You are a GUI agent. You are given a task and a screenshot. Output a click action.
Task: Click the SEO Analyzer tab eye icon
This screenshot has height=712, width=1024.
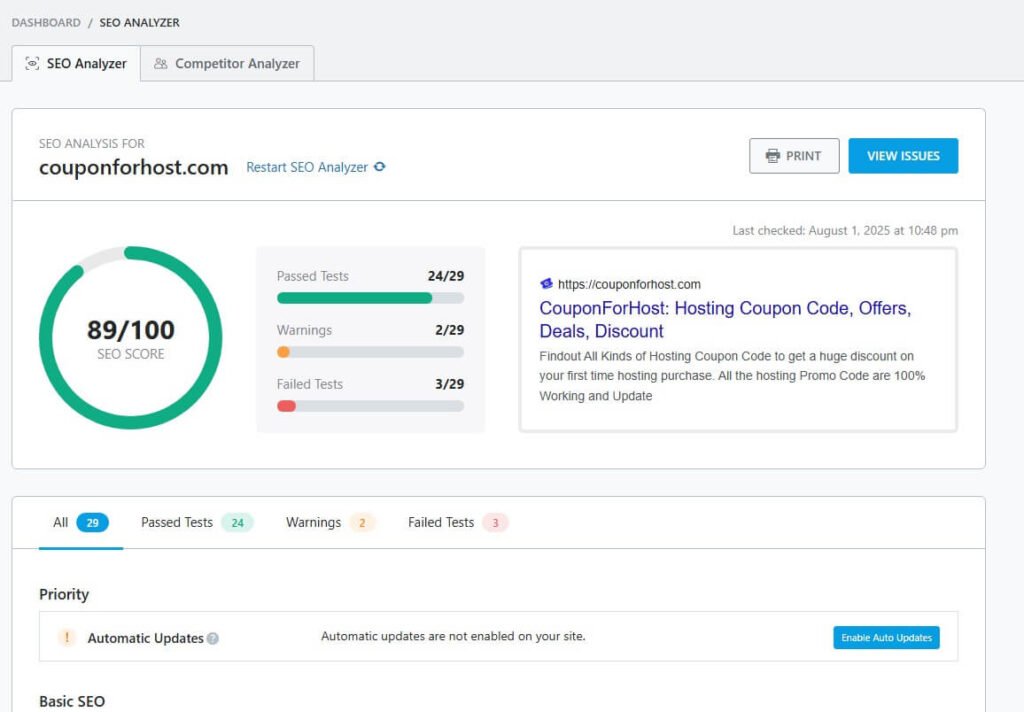[32, 63]
